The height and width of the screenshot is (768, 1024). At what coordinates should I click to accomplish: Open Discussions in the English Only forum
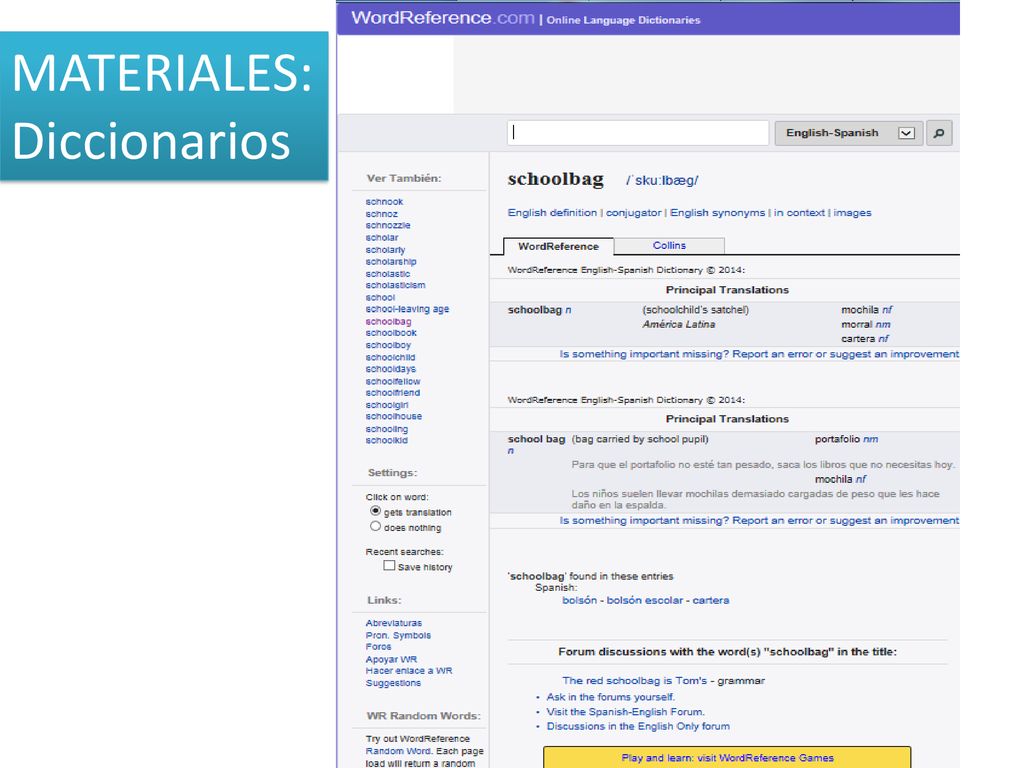click(638, 726)
